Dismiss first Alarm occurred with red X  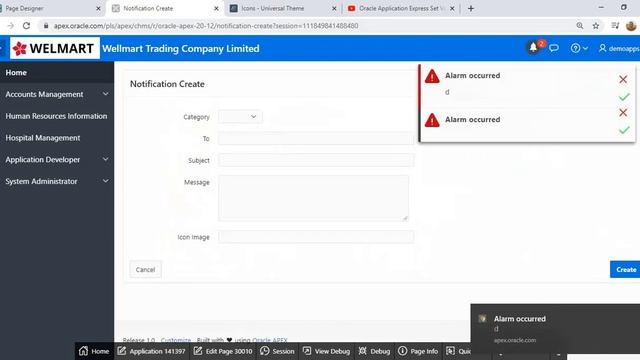[x=623, y=79]
